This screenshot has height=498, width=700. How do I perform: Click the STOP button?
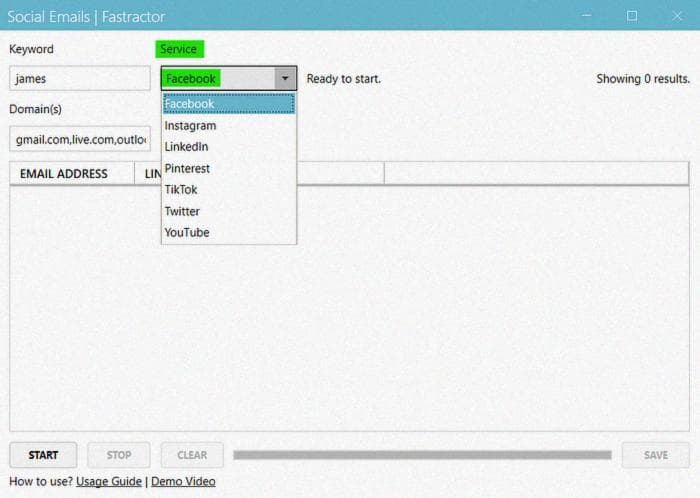pos(119,455)
